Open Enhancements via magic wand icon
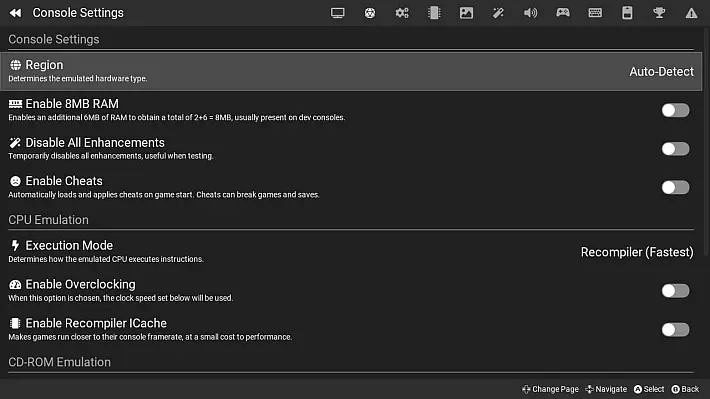 pyautogui.click(x=498, y=13)
